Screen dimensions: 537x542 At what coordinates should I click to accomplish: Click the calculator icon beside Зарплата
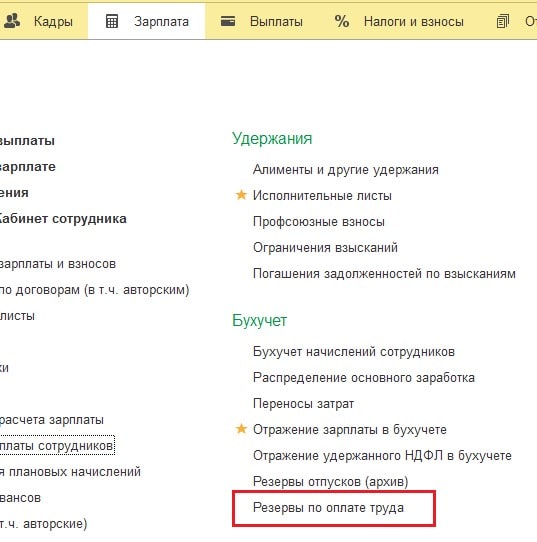(x=112, y=21)
